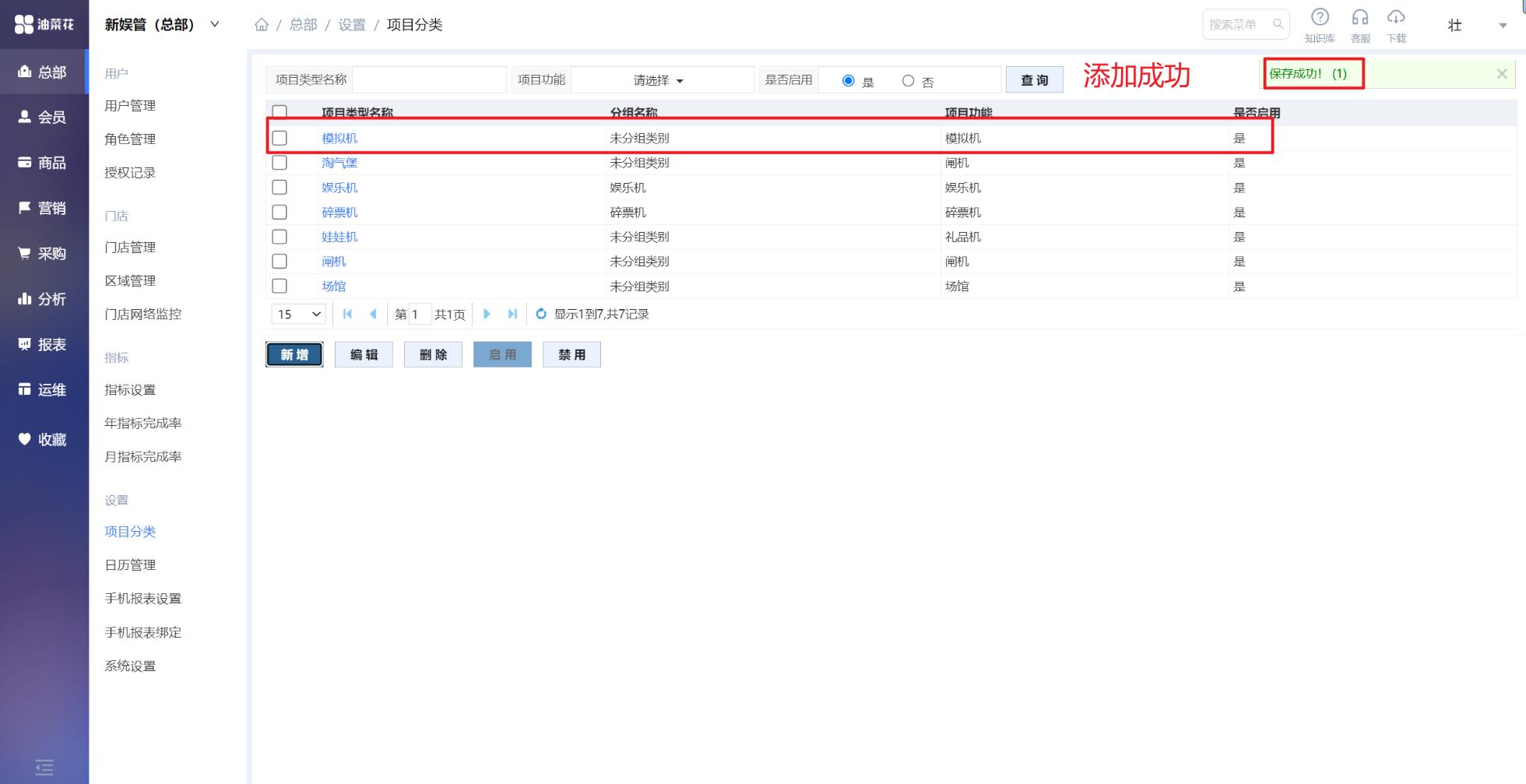
Task: Open the 会员 sidebar section
Action: click(x=44, y=118)
